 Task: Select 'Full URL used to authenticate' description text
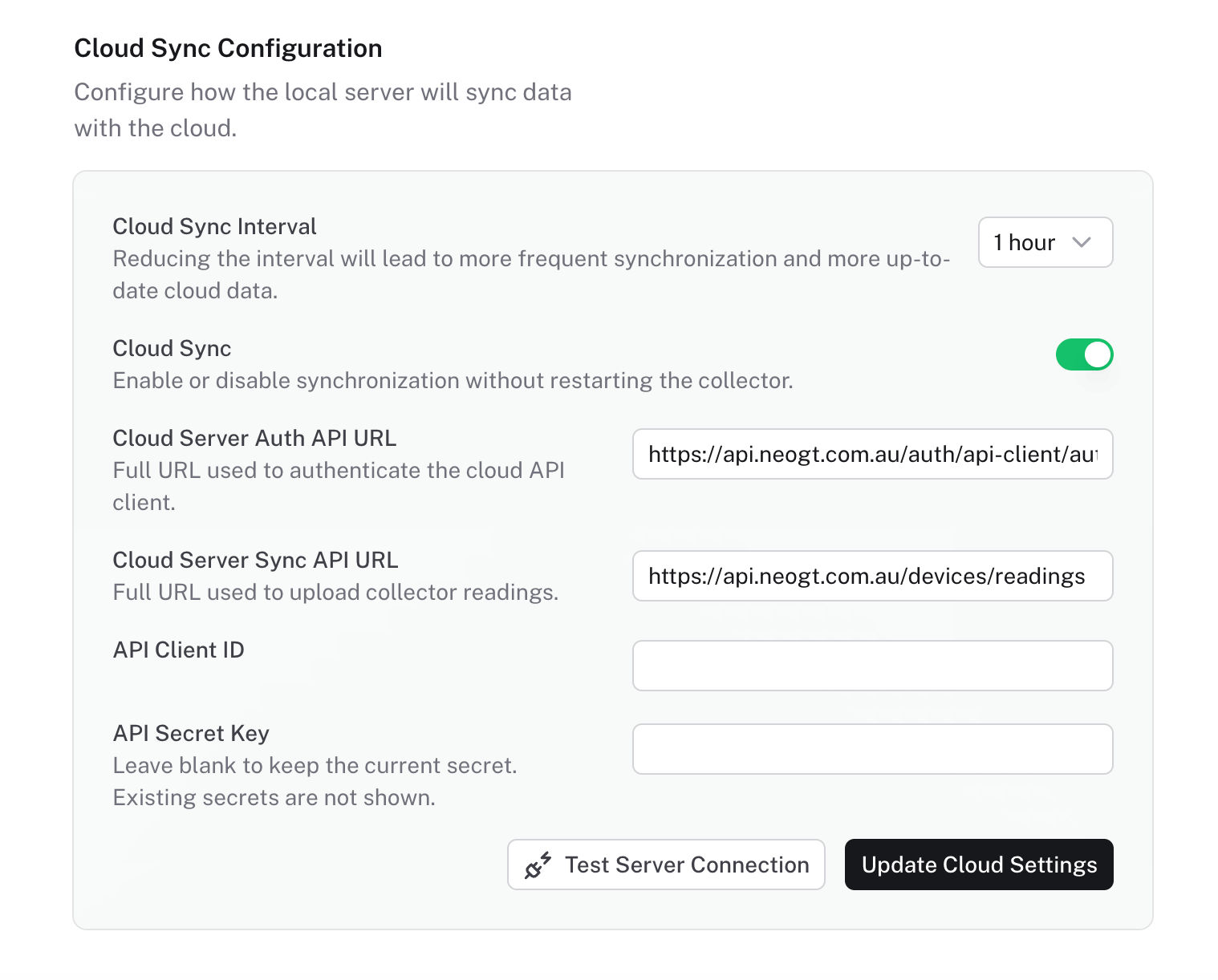339,486
